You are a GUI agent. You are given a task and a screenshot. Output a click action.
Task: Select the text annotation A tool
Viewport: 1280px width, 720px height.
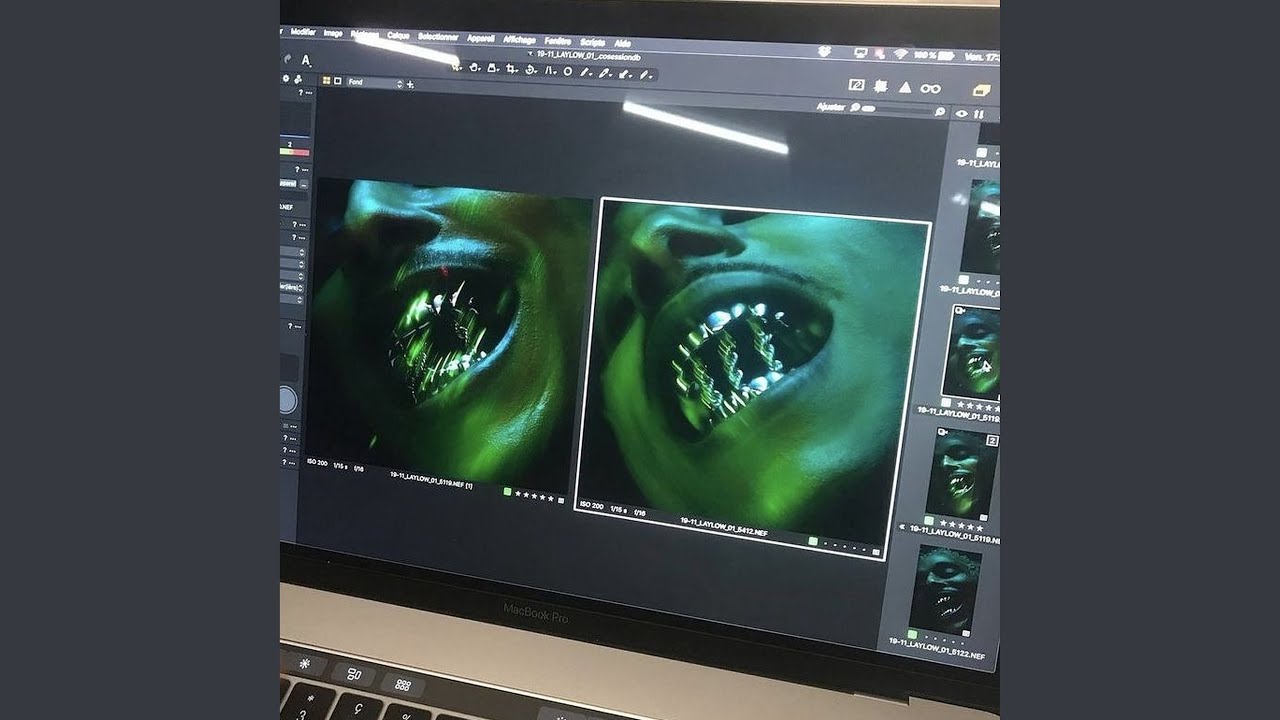click(x=305, y=60)
